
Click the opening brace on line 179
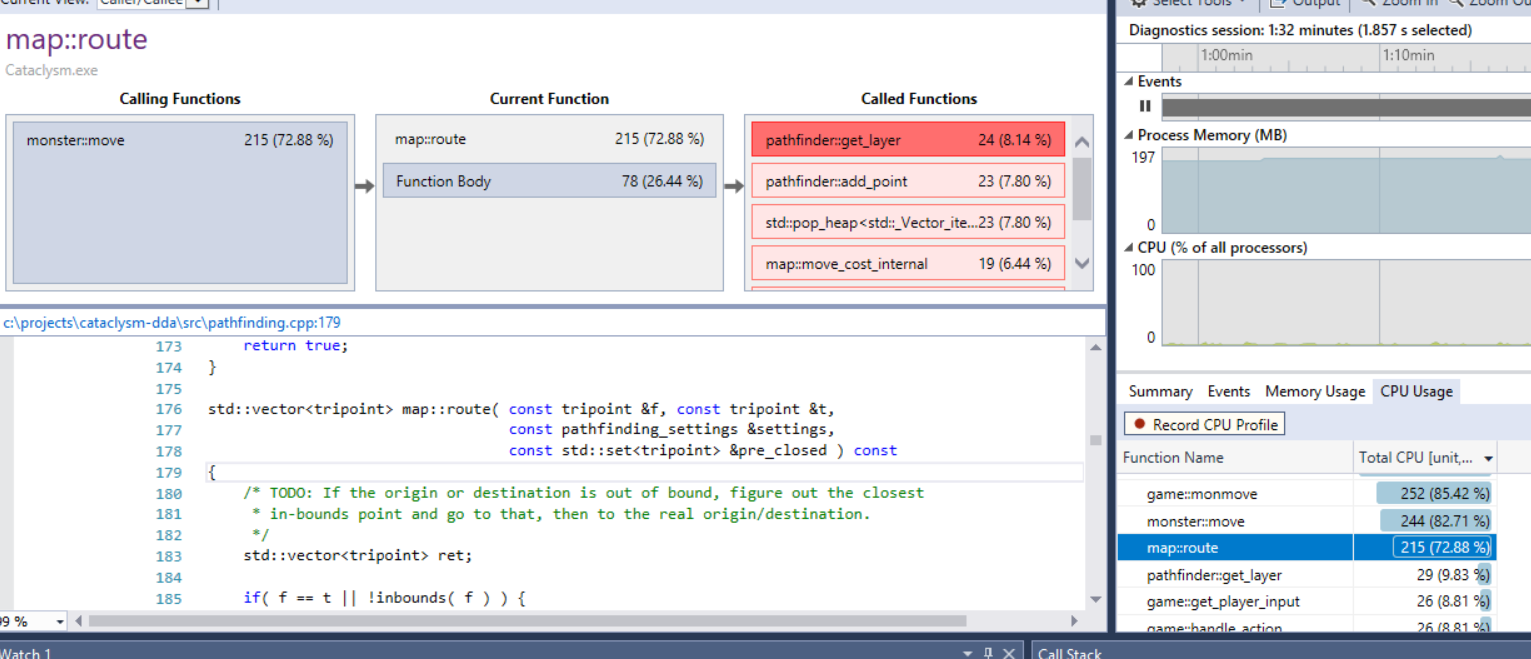(x=212, y=471)
